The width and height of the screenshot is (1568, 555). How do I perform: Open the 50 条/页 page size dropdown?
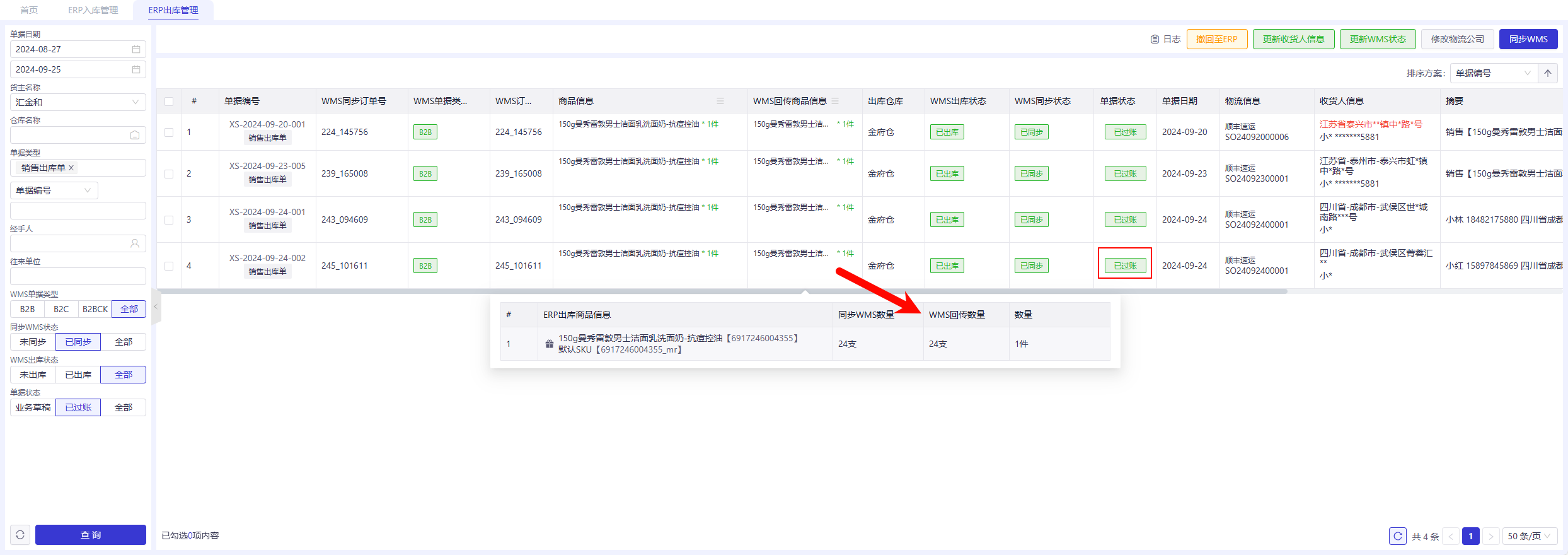(1530, 536)
